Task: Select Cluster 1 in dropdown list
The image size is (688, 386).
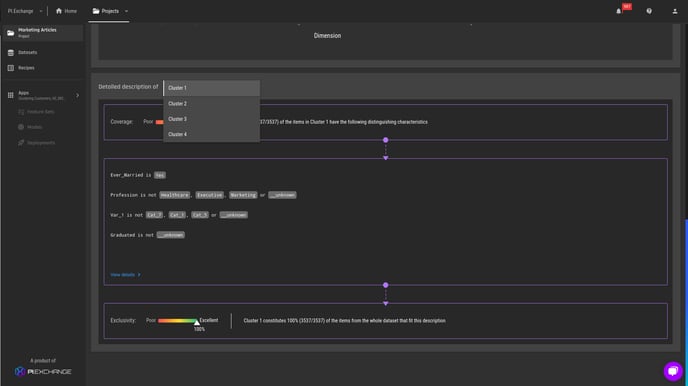Action: tap(211, 88)
